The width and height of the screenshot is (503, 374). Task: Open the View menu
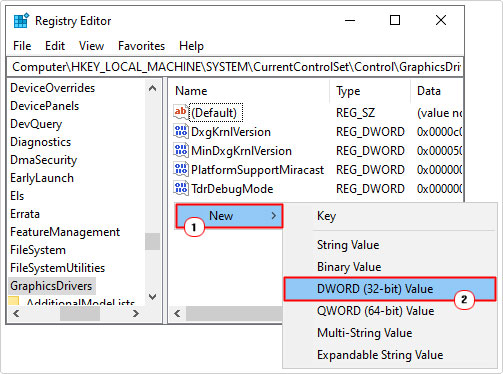coord(91,46)
